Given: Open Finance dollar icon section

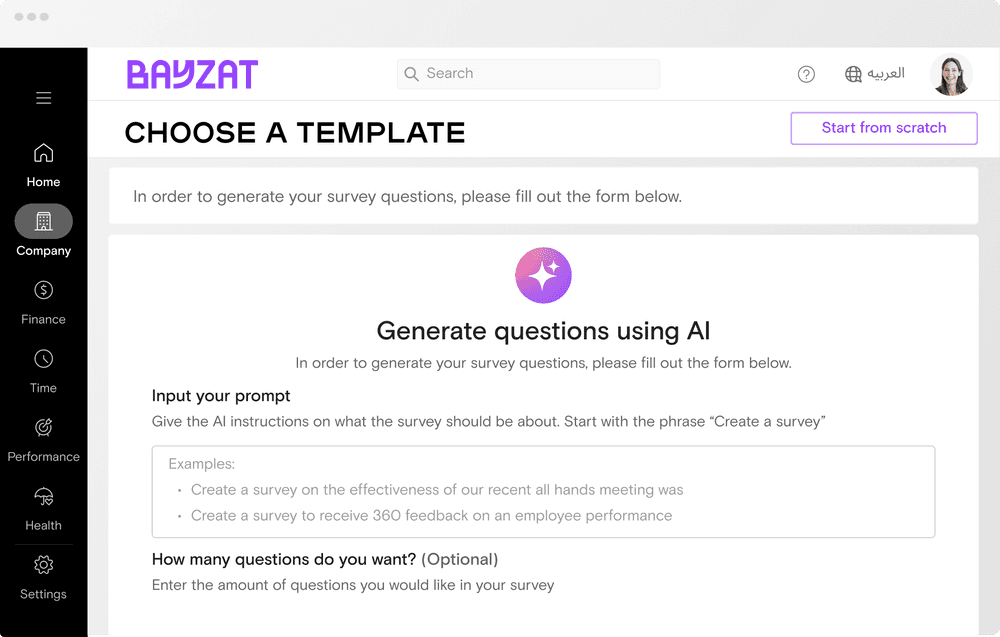Looking at the screenshot, I should (43, 290).
